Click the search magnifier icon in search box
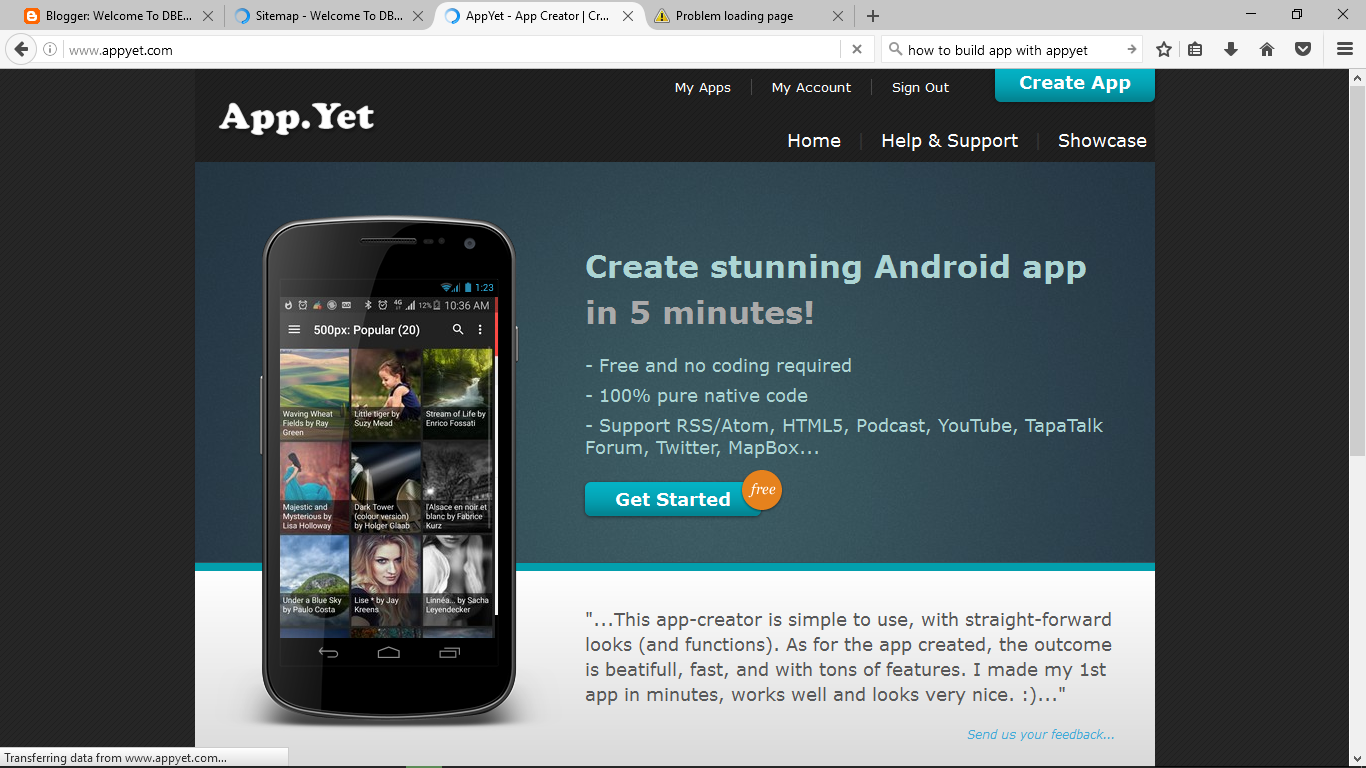1366x768 pixels. click(x=894, y=49)
